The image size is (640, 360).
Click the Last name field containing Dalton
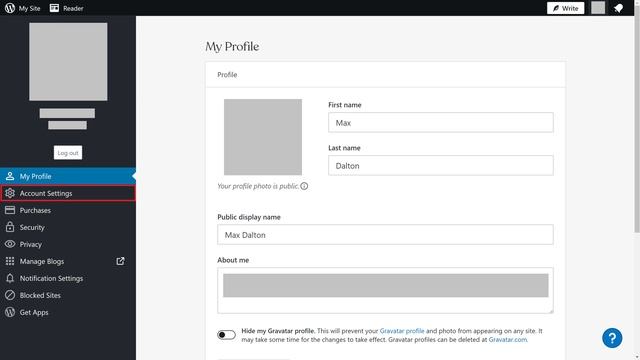[x=441, y=165]
